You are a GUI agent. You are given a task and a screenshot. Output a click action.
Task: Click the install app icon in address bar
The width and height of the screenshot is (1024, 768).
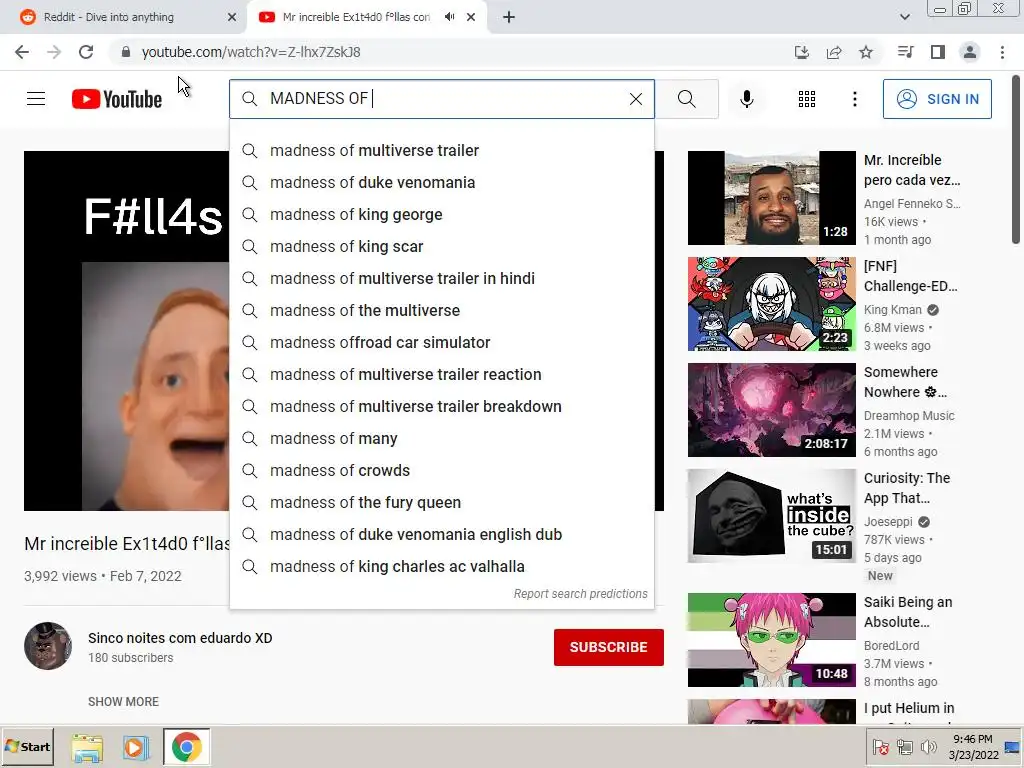801,52
